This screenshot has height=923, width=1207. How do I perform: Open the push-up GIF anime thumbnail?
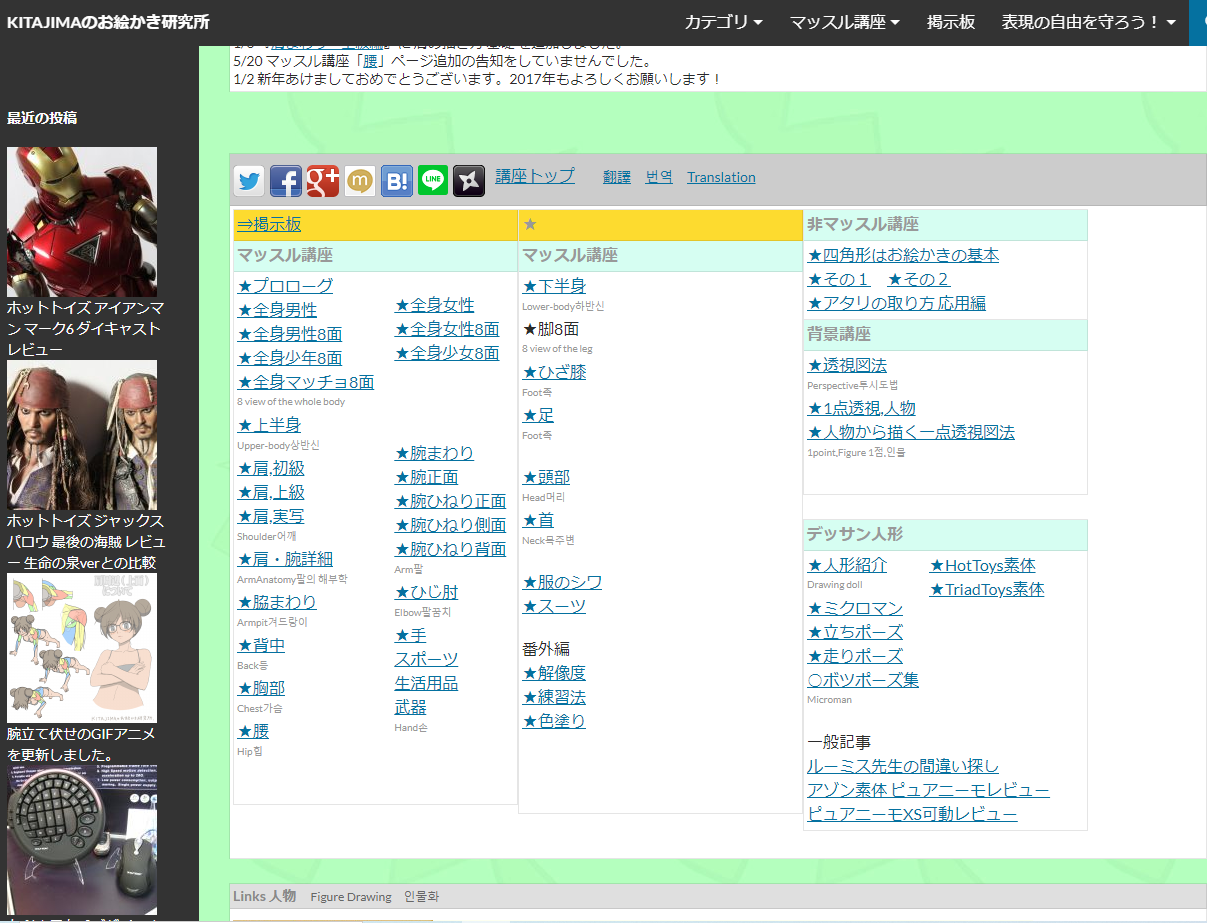click(x=82, y=648)
